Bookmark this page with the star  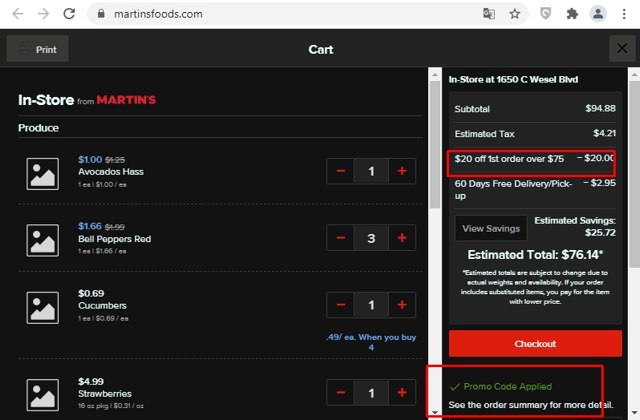[x=515, y=14]
